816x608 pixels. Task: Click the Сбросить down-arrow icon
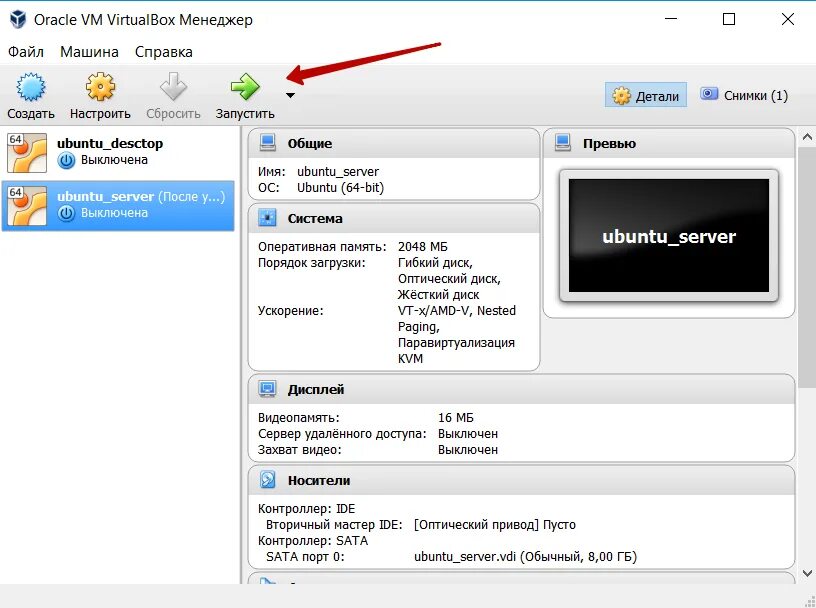pos(173,86)
